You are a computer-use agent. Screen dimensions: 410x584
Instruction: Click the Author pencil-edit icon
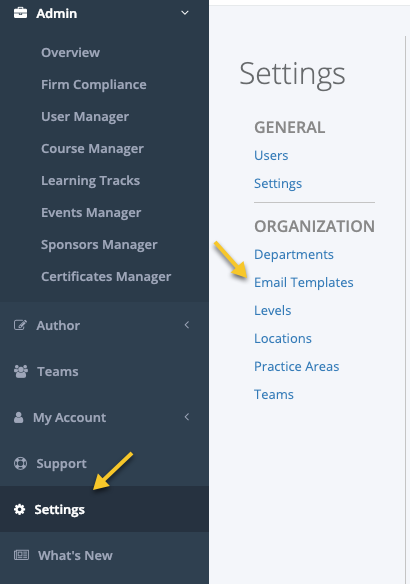pos(20,325)
